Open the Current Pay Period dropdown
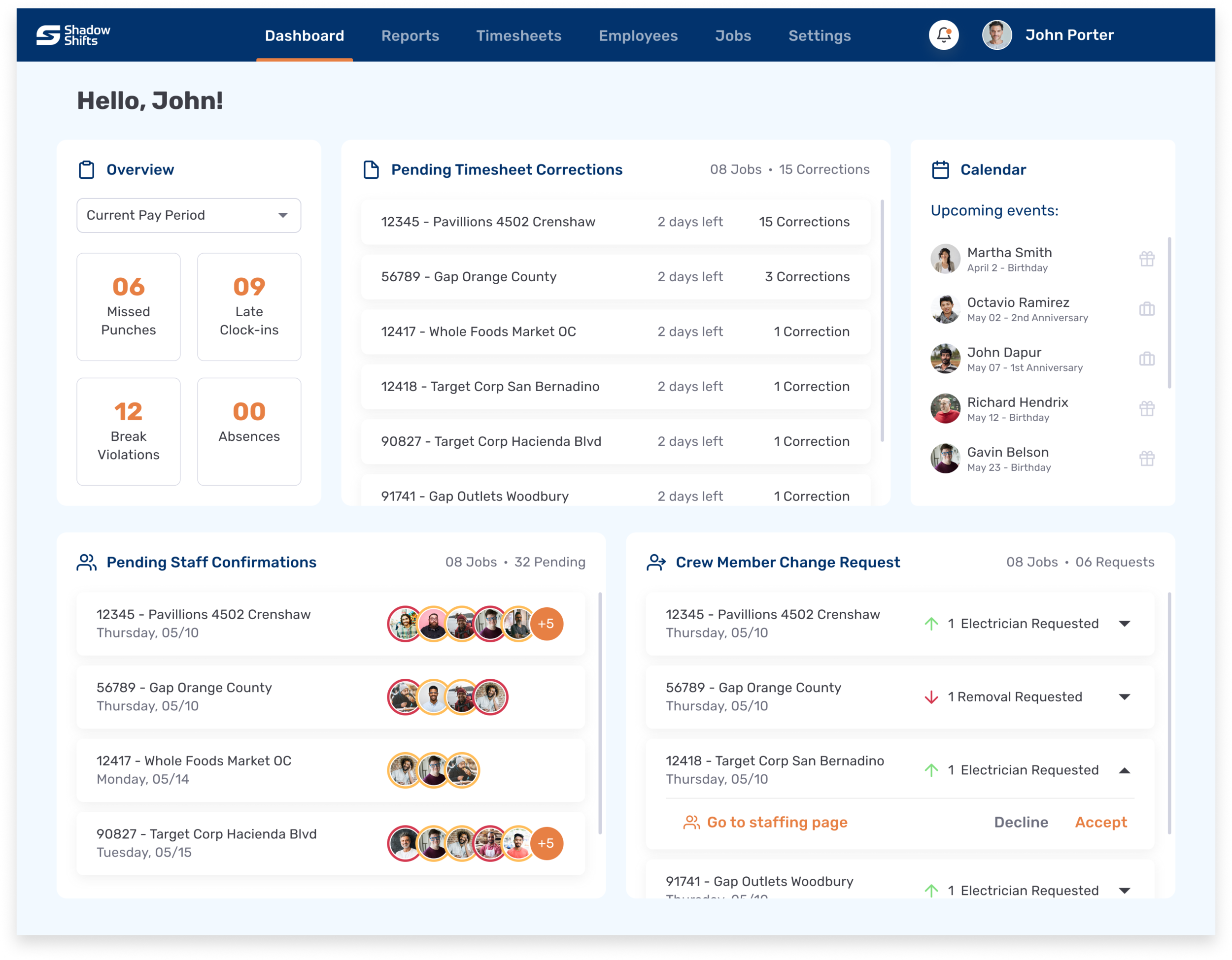This screenshot has width=1232, height=960. (188, 215)
